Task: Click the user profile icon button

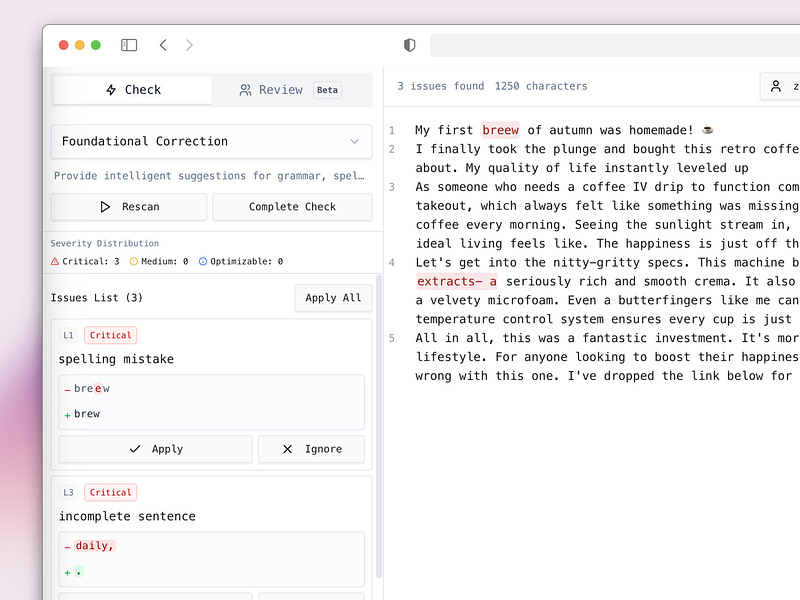Action: tap(780, 86)
